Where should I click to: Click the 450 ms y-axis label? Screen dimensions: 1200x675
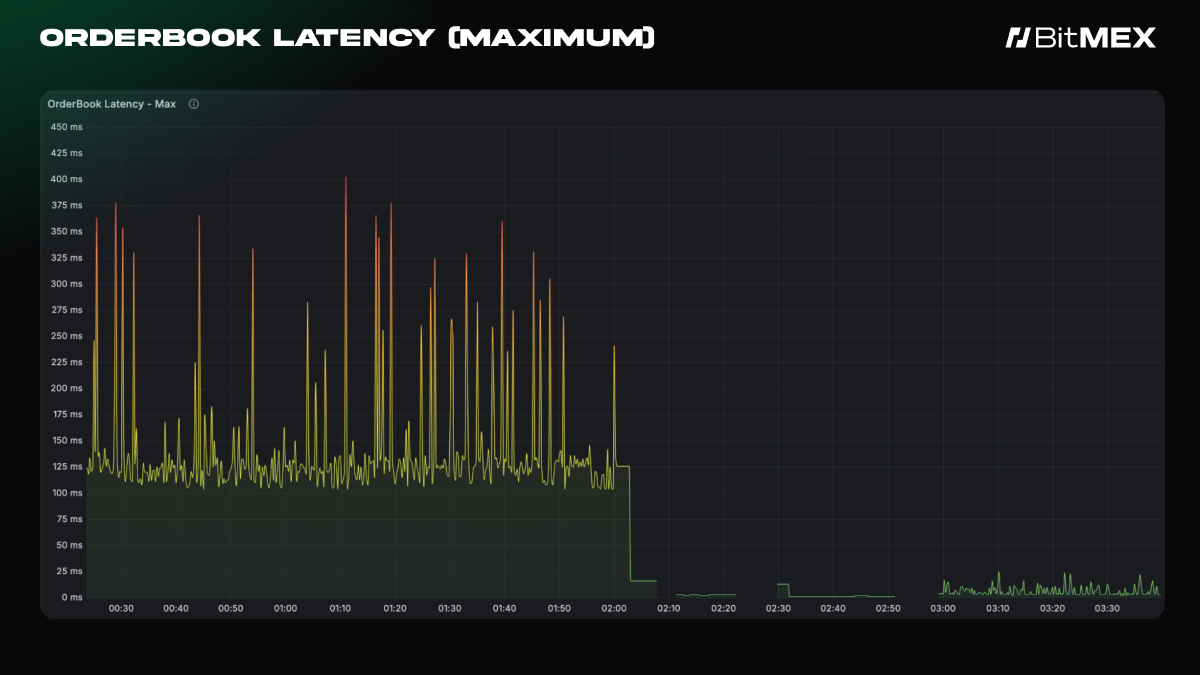66,127
